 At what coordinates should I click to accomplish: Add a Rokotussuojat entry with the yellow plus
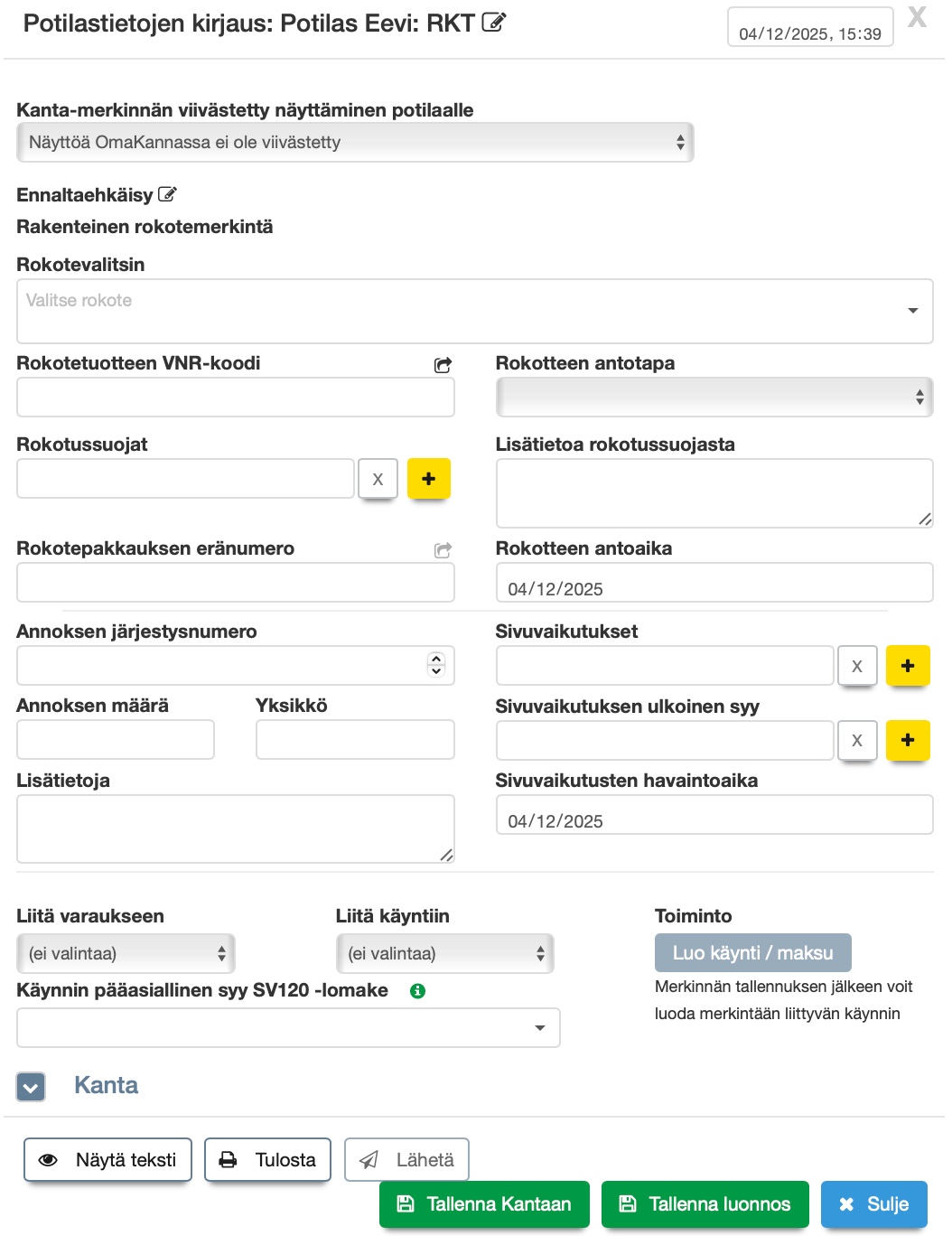(x=428, y=479)
